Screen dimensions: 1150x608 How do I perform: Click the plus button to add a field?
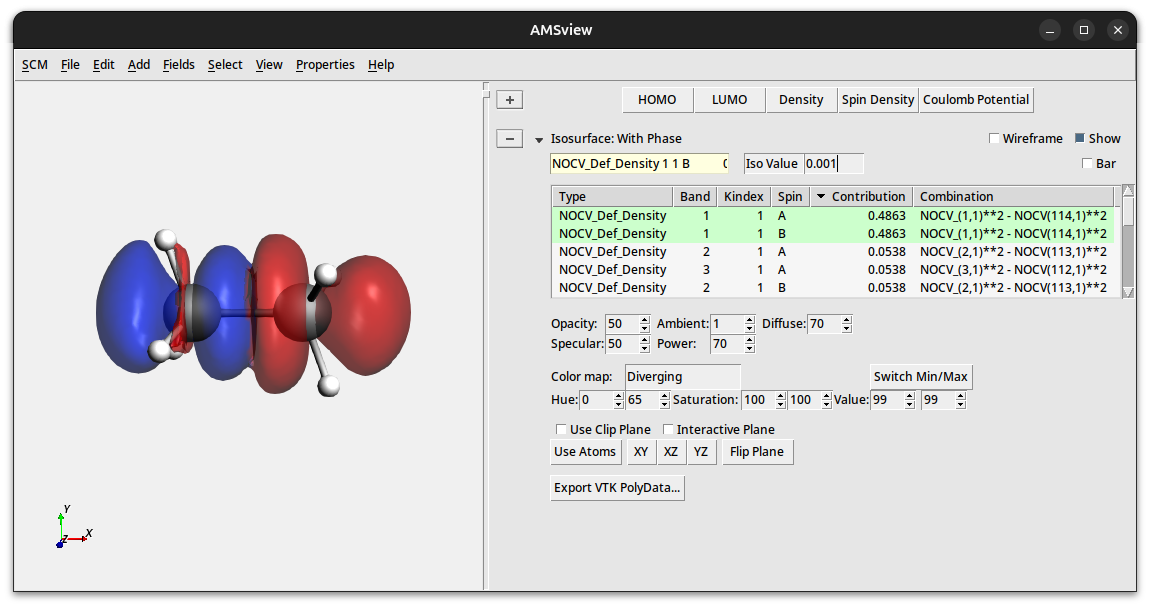510,100
